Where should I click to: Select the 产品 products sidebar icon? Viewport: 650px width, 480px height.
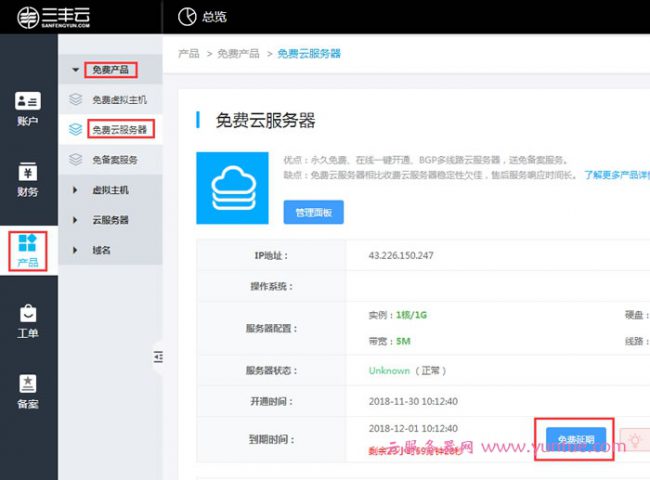click(28, 249)
